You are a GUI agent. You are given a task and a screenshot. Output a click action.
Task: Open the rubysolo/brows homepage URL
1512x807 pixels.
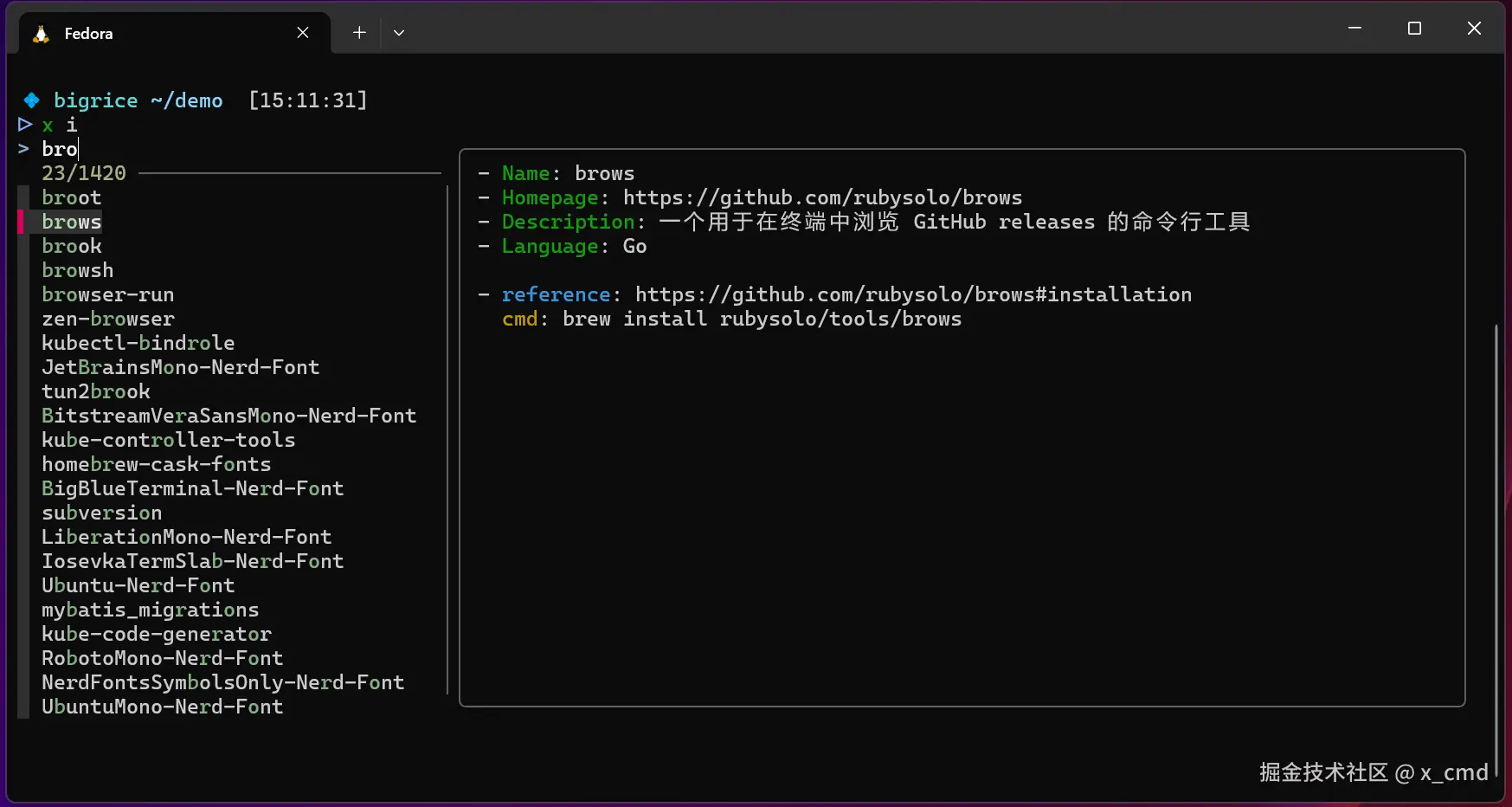(x=822, y=197)
